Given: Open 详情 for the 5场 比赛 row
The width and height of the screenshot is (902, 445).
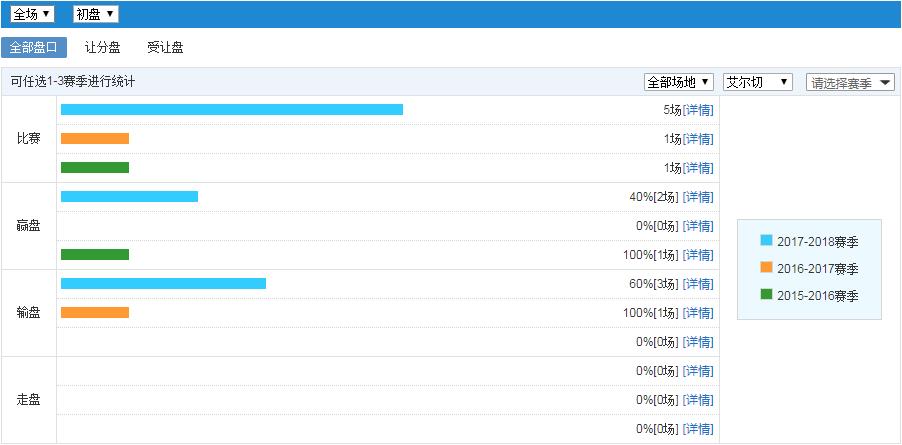Looking at the screenshot, I should pyautogui.click(x=698, y=110).
